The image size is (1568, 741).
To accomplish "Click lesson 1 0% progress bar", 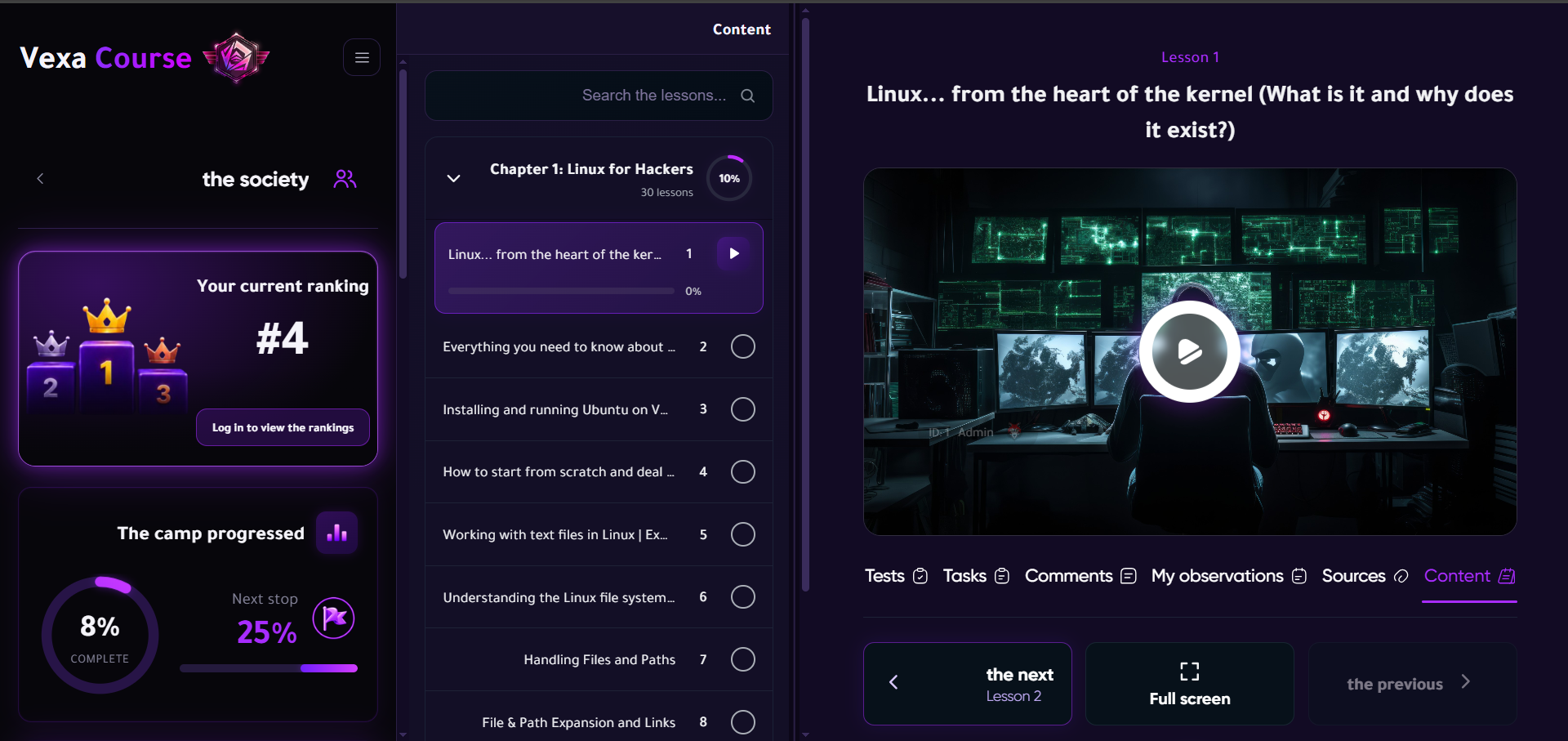I will (561, 291).
